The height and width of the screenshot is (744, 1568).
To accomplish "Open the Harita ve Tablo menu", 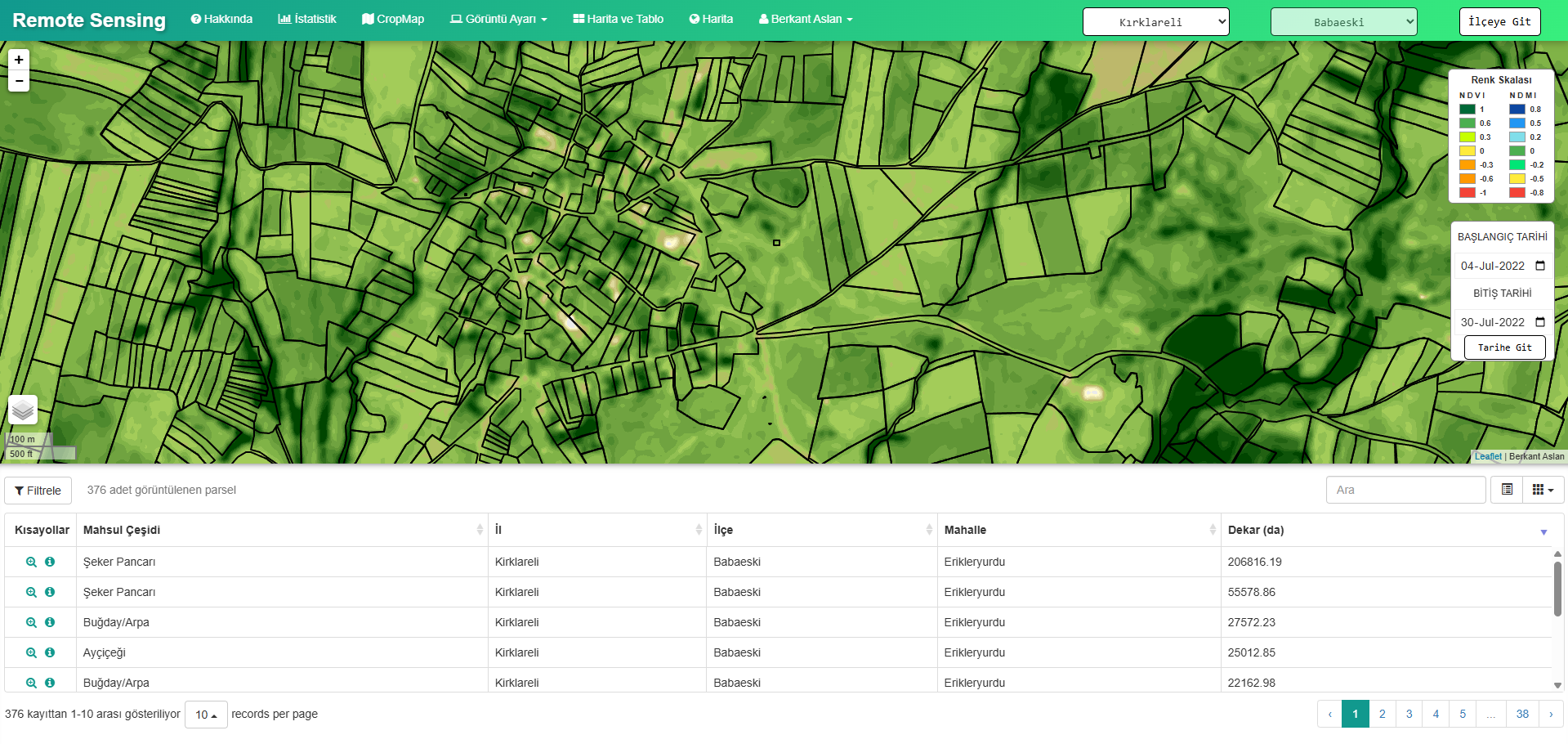I will tap(617, 18).
